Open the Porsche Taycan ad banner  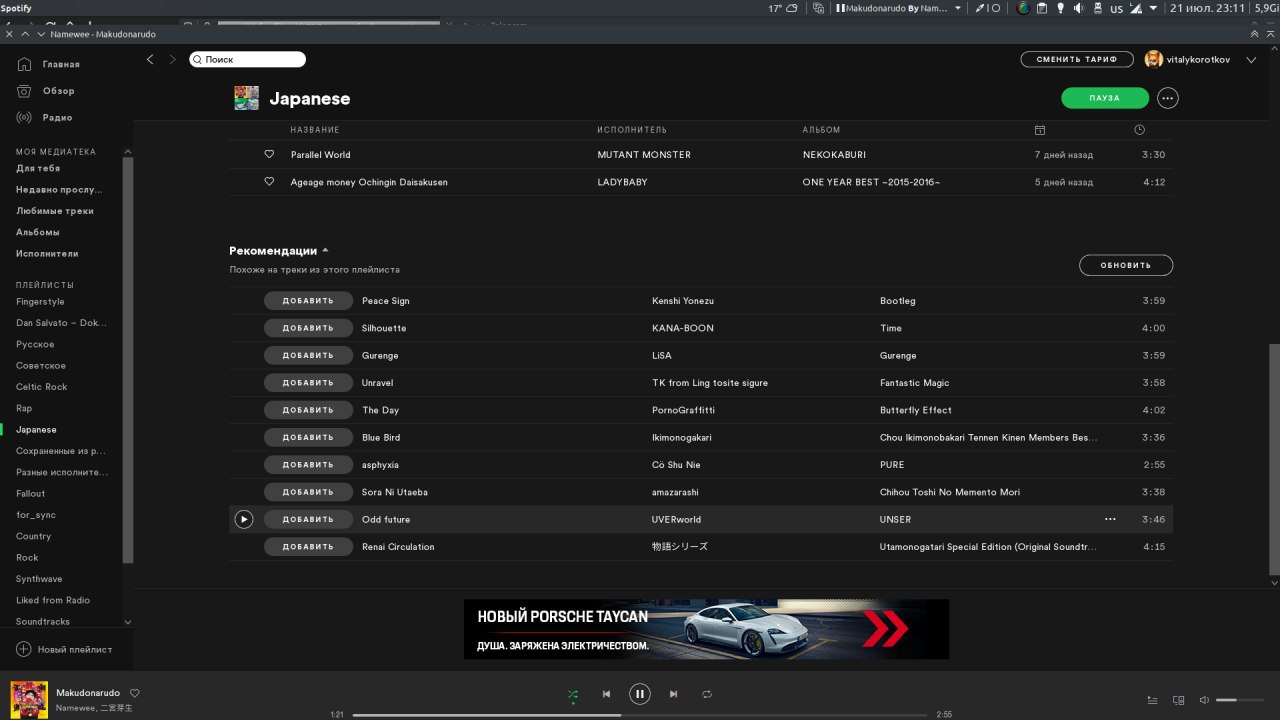tap(706, 629)
